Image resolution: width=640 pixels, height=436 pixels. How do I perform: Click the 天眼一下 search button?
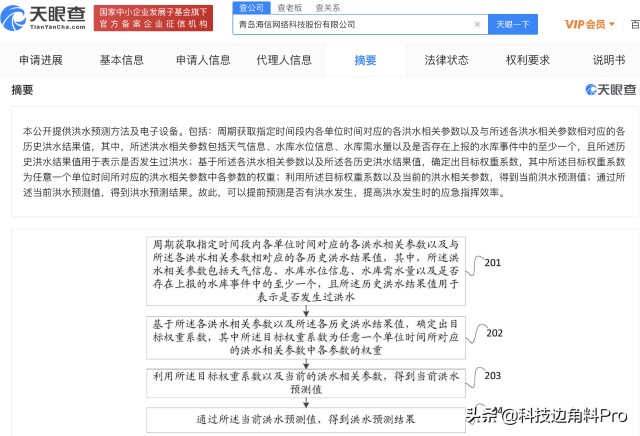(513, 24)
